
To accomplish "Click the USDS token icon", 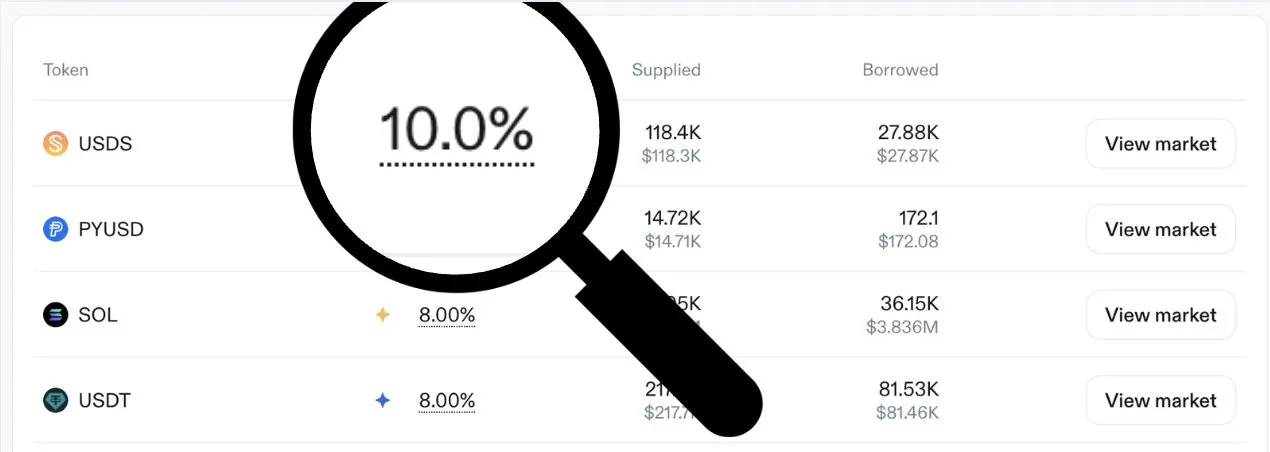I will pyautogui.click(x=55, y=144).
